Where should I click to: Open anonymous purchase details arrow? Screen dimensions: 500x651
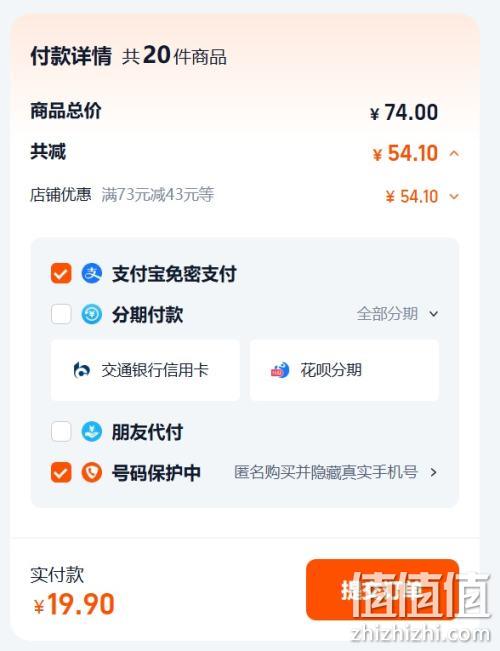pyautogui.click(x=434, y=472)
